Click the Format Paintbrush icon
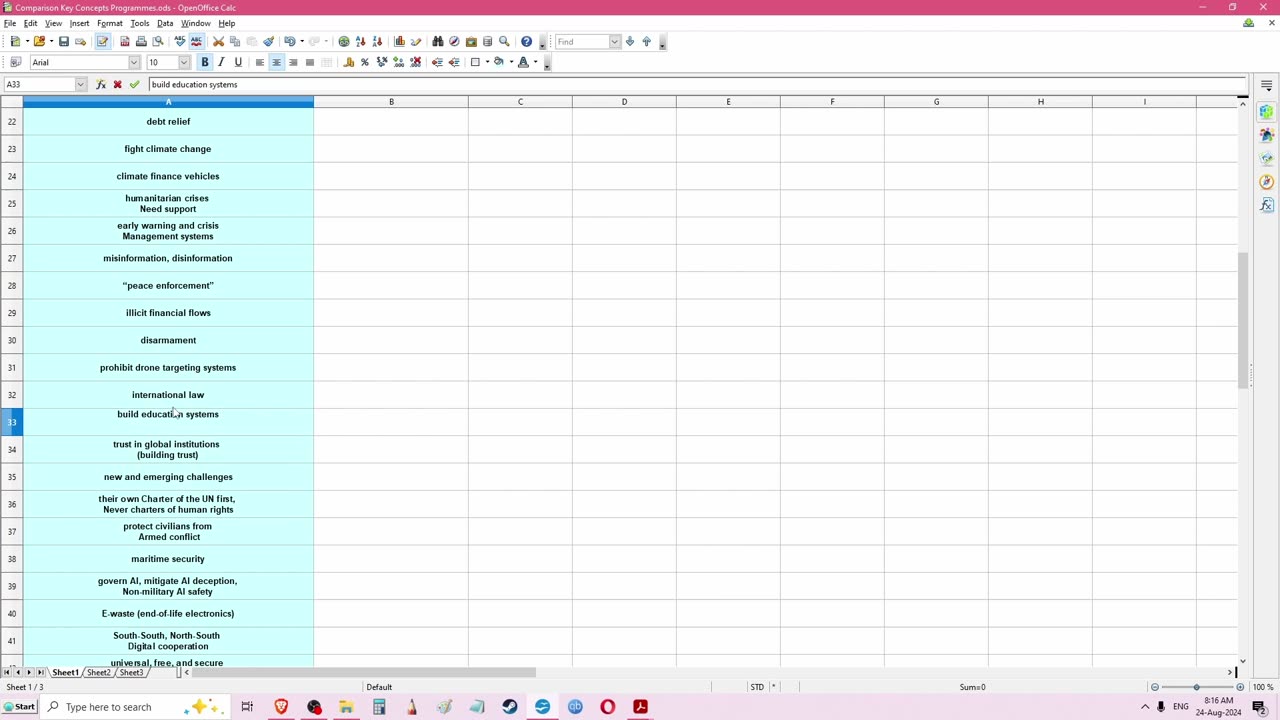 point(268,42)
